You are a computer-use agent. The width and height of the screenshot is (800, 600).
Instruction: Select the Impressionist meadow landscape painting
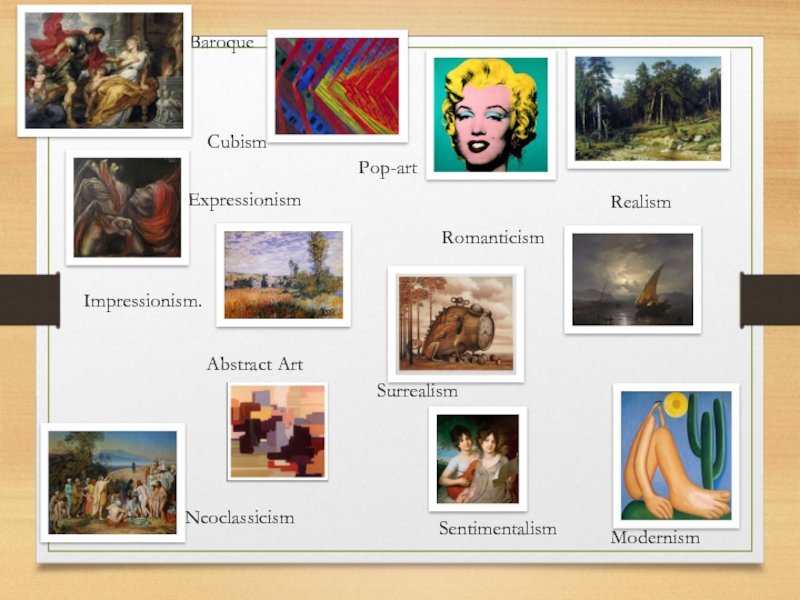pos(284,275)
